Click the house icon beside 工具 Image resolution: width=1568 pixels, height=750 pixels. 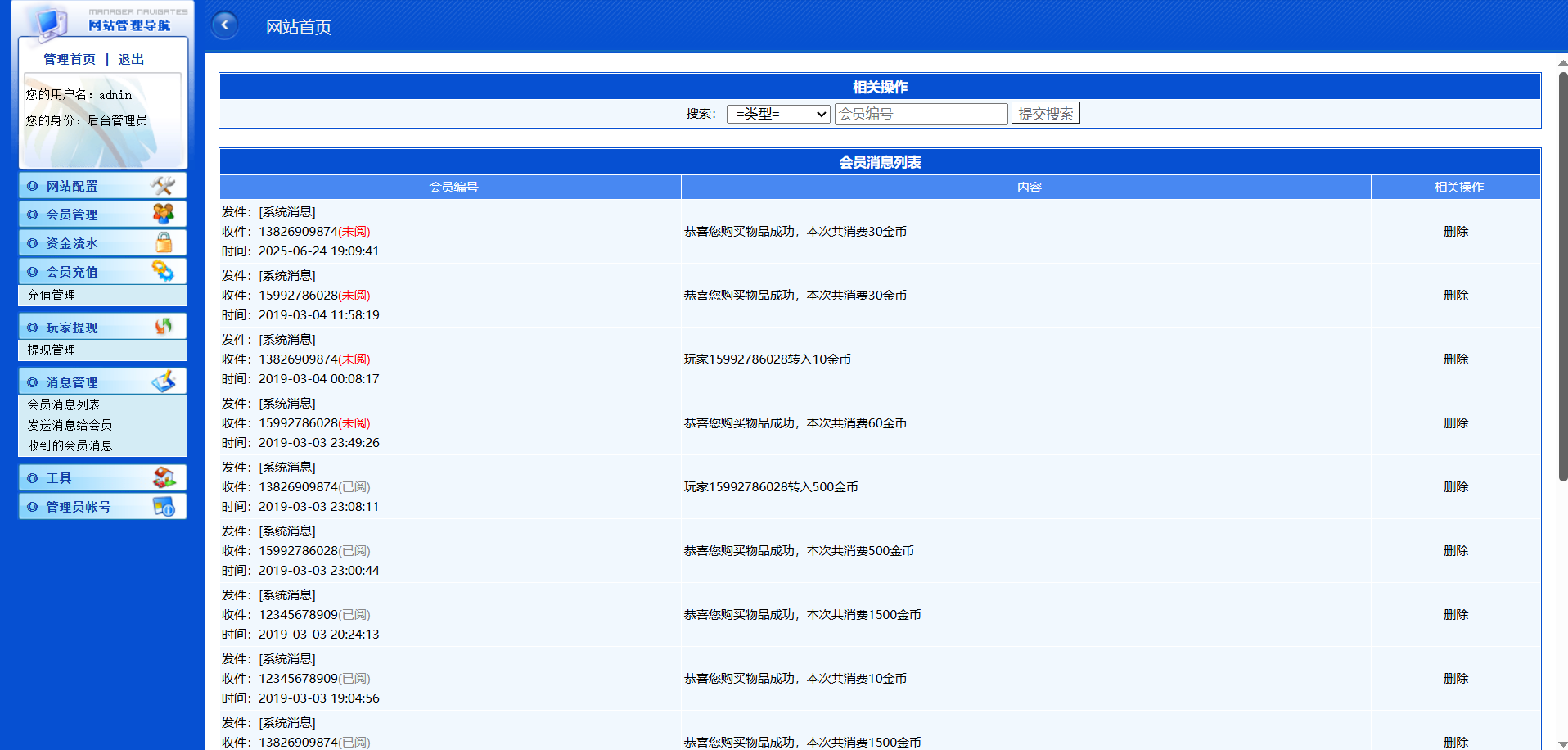pos(164,477)
